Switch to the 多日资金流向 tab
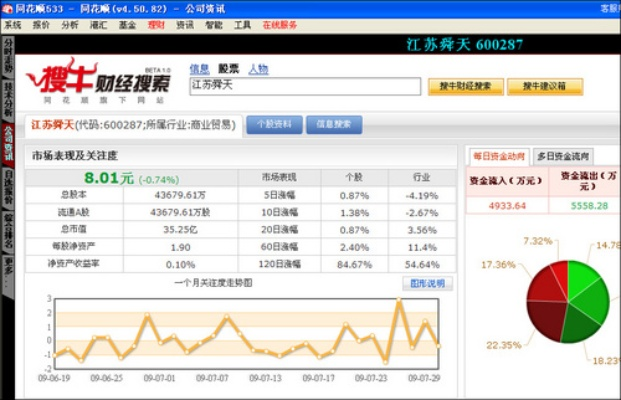The width and height of the screenshot is (621, 400). [563, 156]
